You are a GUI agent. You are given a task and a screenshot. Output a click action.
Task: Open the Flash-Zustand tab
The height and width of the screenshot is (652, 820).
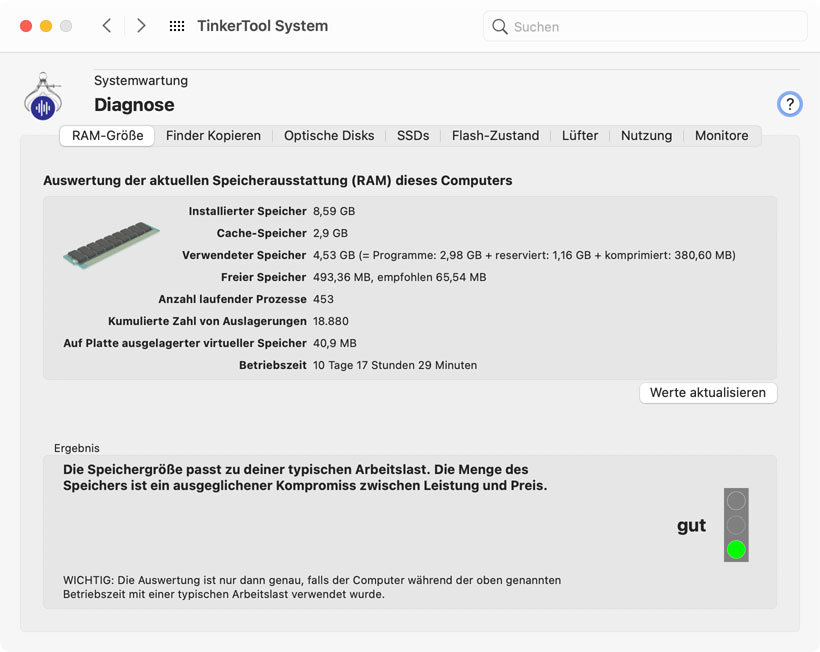495,136
